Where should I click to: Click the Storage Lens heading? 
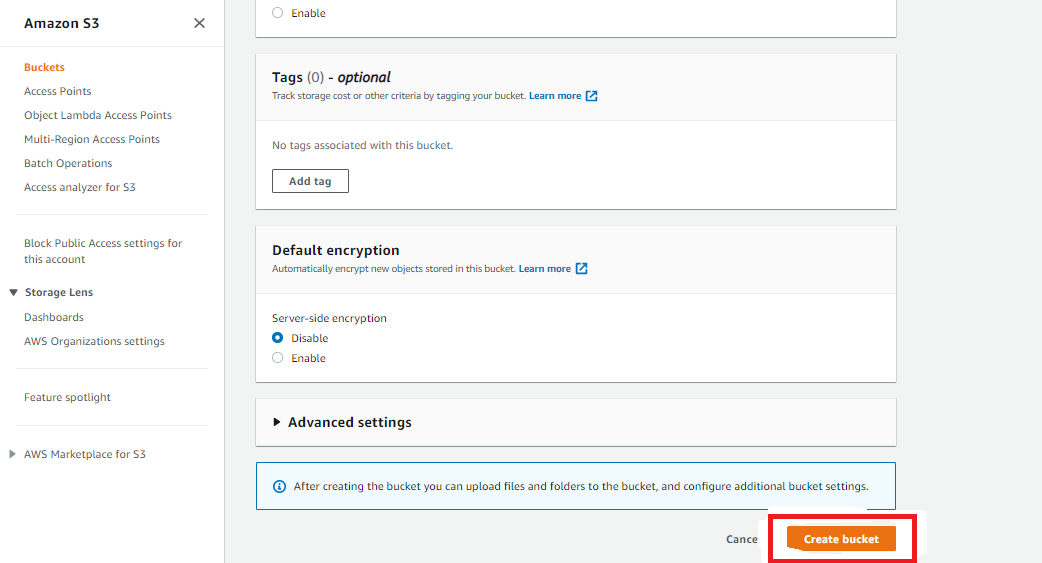(x=59, y=292)
